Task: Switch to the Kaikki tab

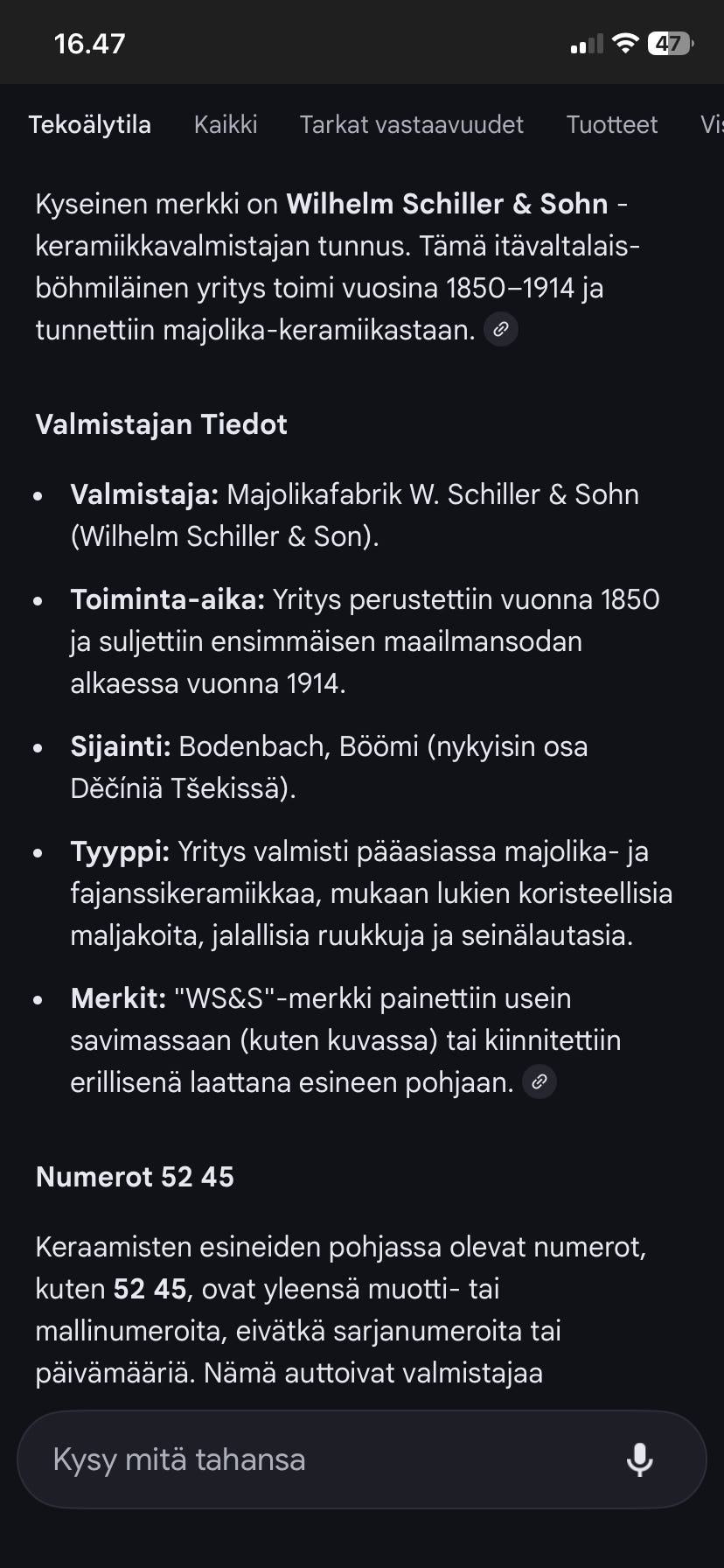Action: point(226,124)
